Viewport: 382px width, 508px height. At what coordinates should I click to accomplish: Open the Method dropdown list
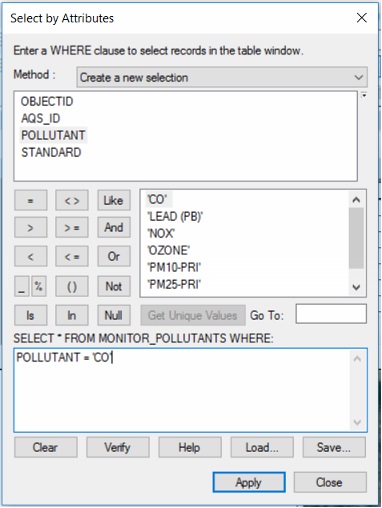coord(222,77)
